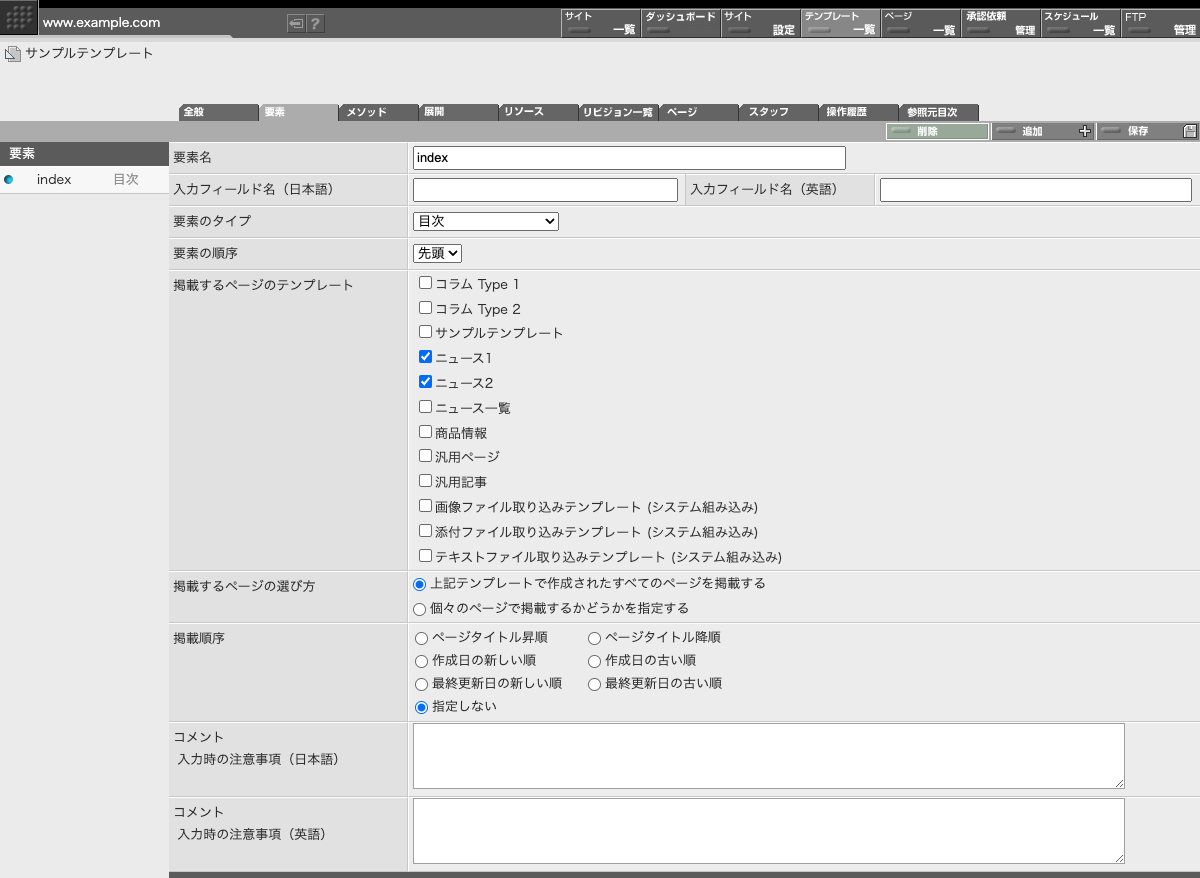Select the index item in the 要素 sidebar
The height and width of the screenshot is (878, 1200).
click(x=54, y=180)
